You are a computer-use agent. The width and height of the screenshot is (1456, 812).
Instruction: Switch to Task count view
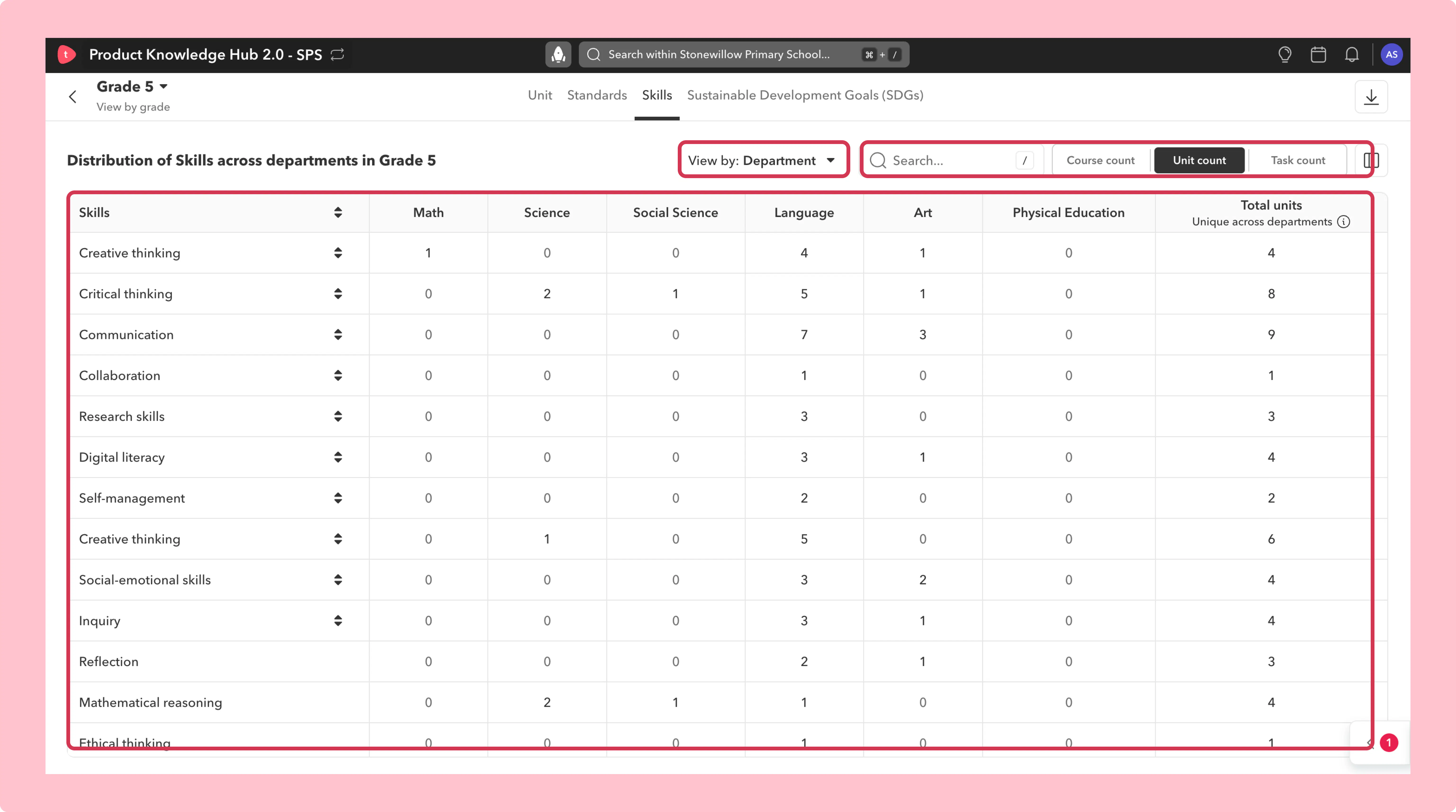pos(1298,160)
